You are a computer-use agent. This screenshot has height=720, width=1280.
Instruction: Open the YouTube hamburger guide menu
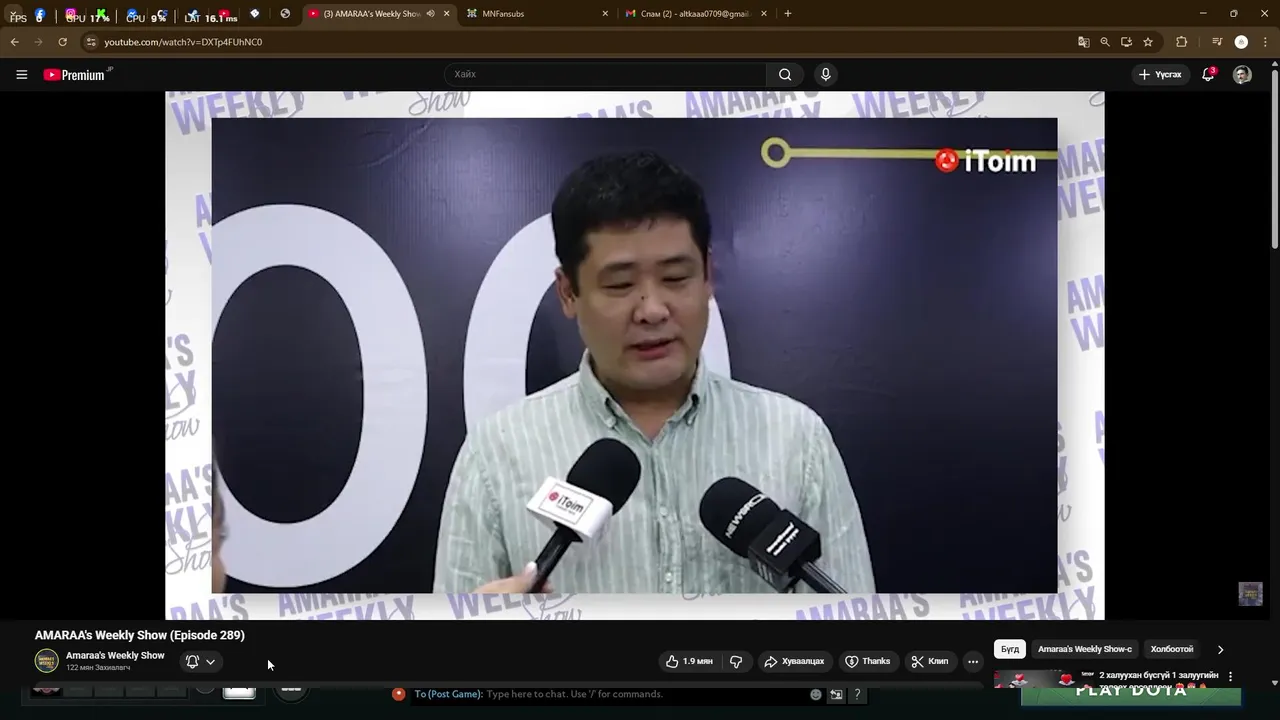point(21,74)
